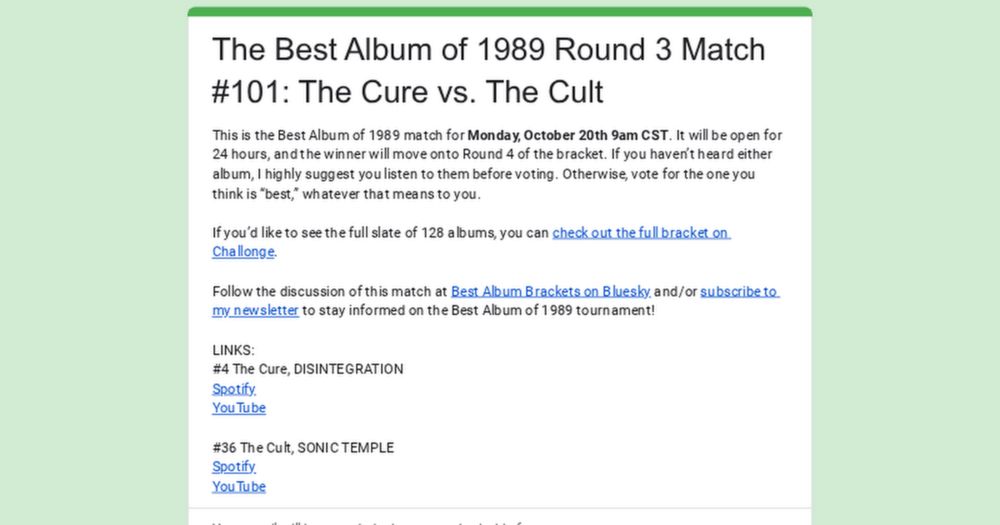1000x525 pixels.
Task: Click the bold 'Monday, October 20th 9am CST' text
Action: point(568,135)
